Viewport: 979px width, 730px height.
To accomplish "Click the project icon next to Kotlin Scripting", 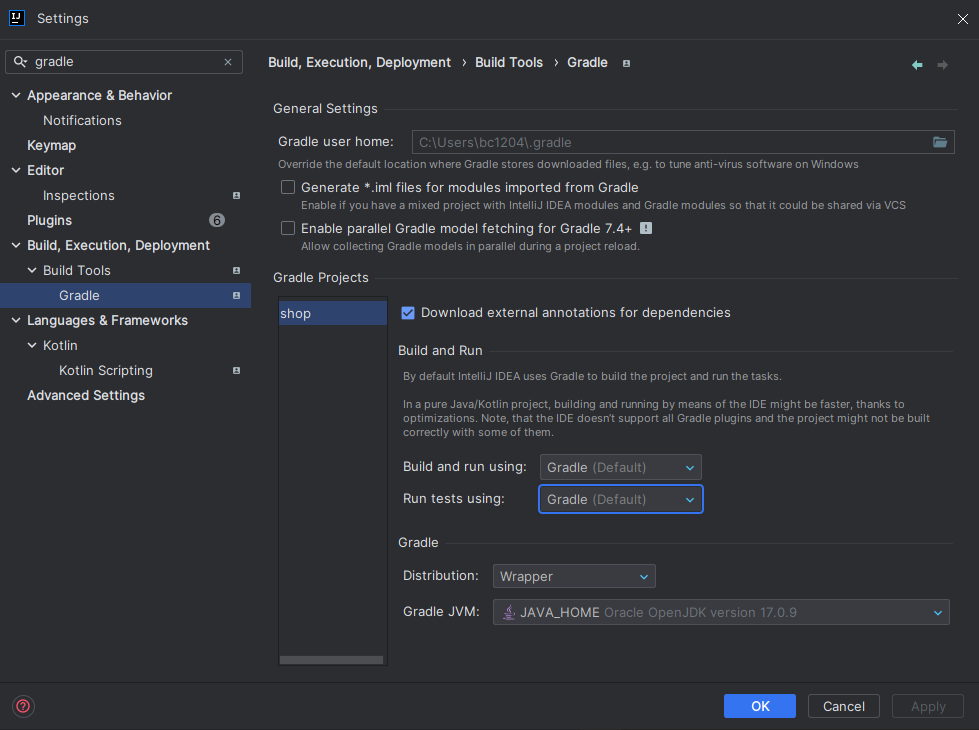I will coord(237,370).
